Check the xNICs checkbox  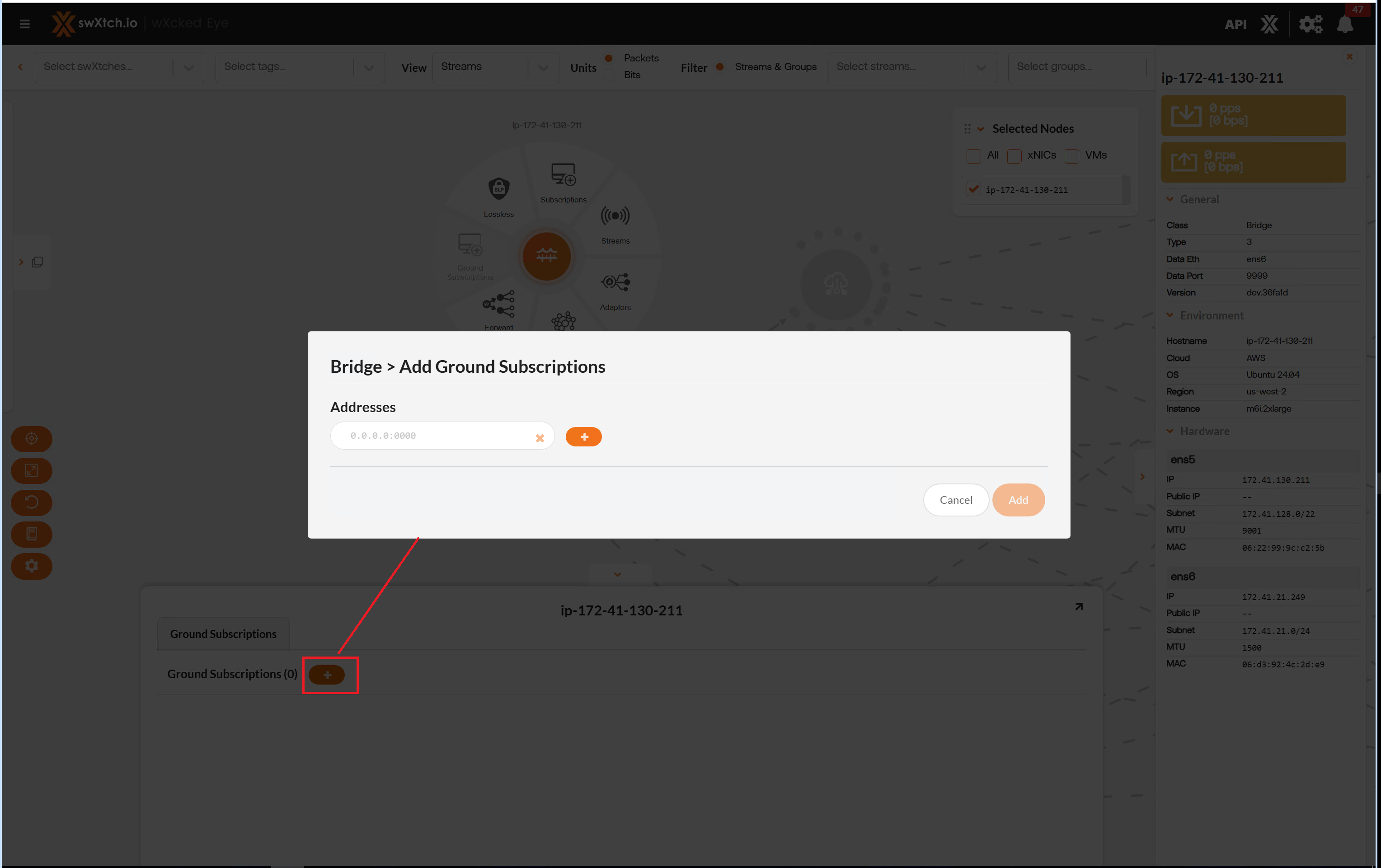coord(1015,156)
